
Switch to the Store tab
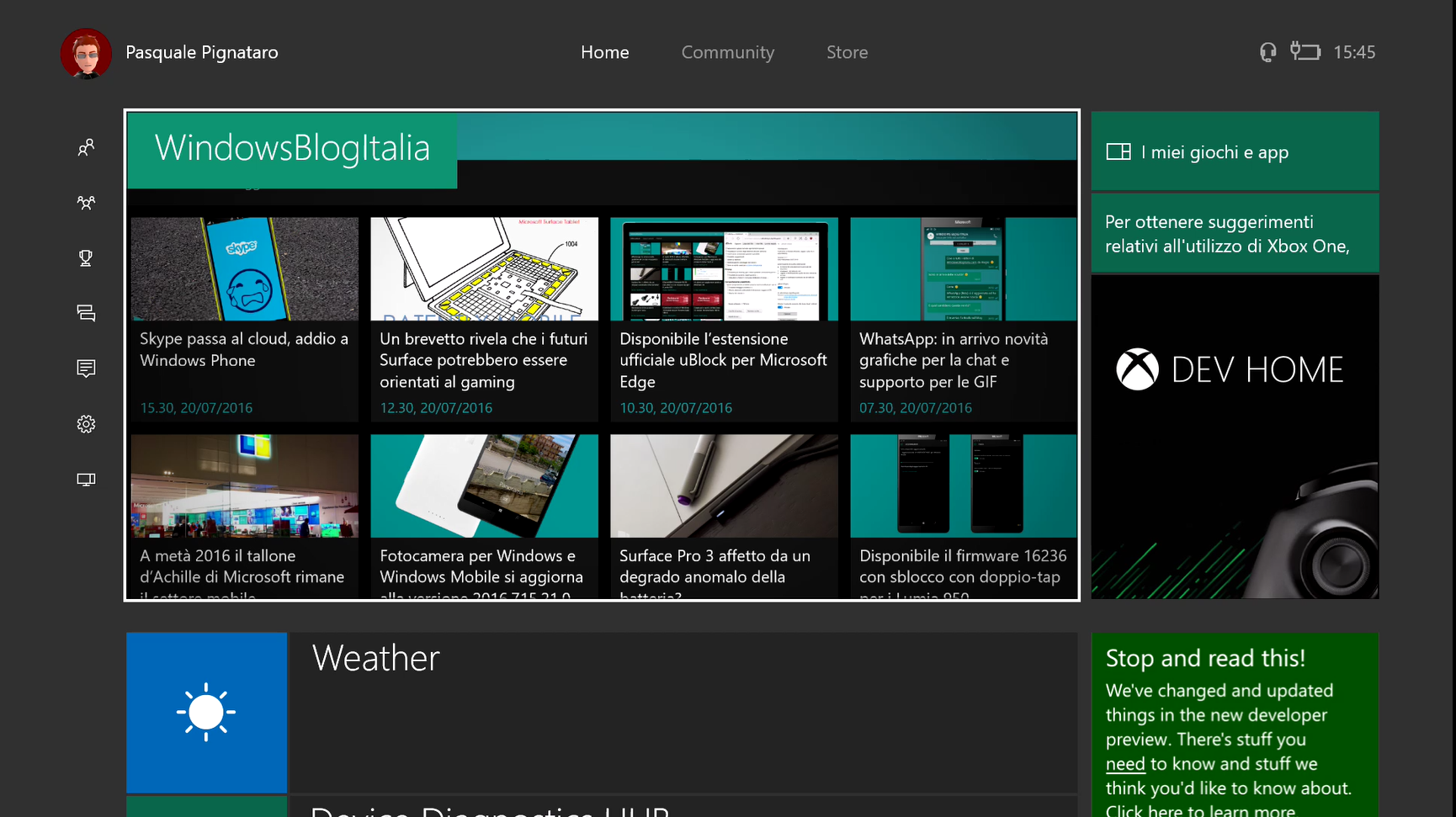(847, 52)
